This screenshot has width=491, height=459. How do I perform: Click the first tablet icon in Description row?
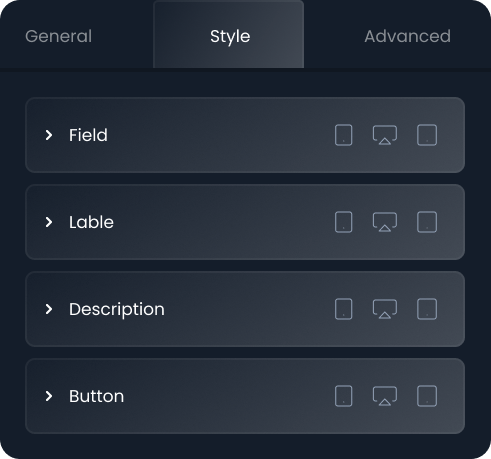pyautogui.click(x=343, y=309)
